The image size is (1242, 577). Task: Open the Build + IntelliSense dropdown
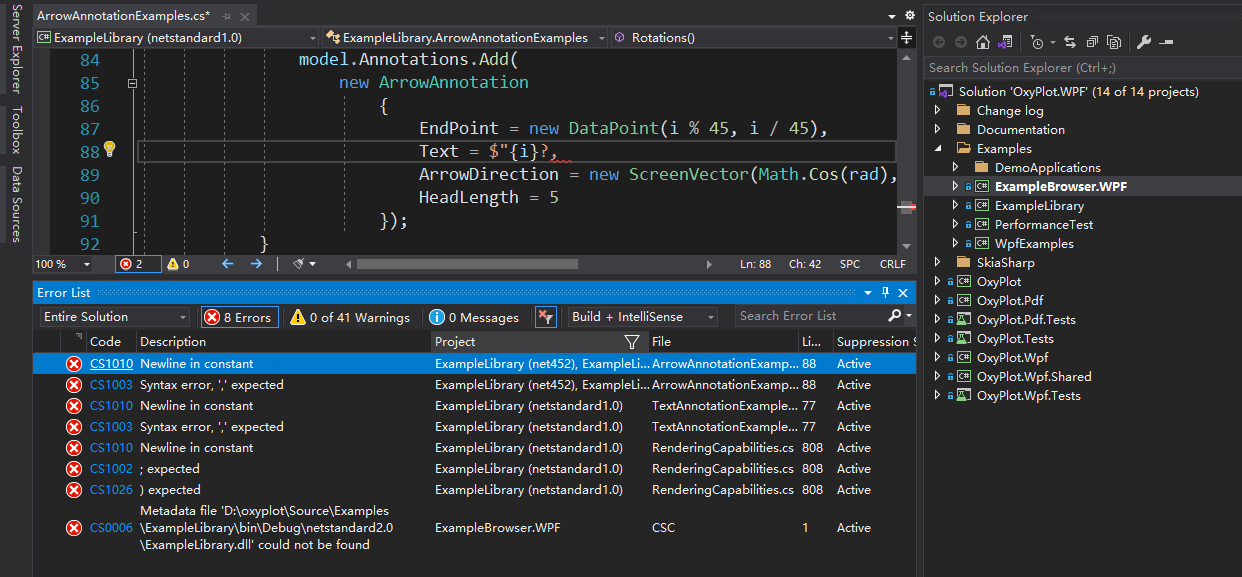(x=643, y=317)
